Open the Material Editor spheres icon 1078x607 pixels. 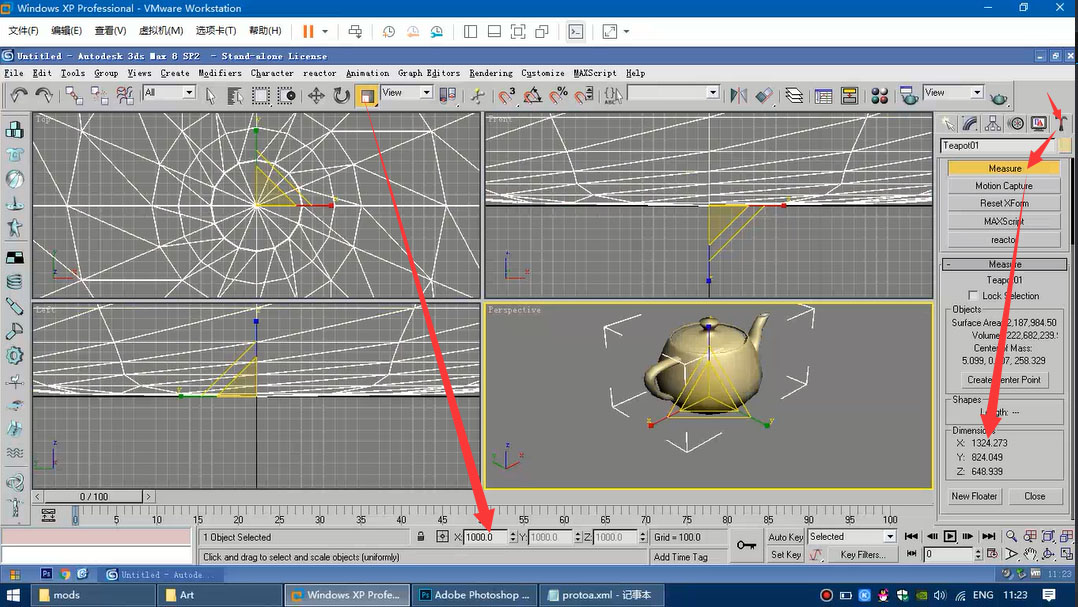(879, 96)
